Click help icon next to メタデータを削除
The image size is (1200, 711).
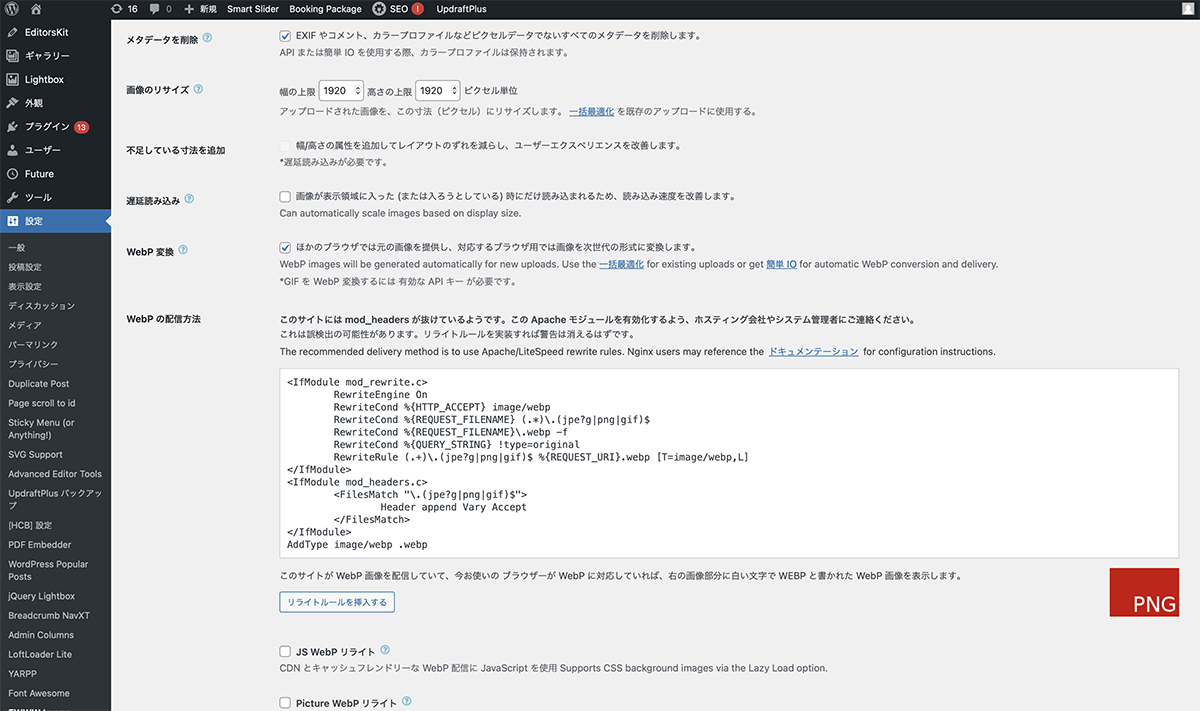pos(208,37)
